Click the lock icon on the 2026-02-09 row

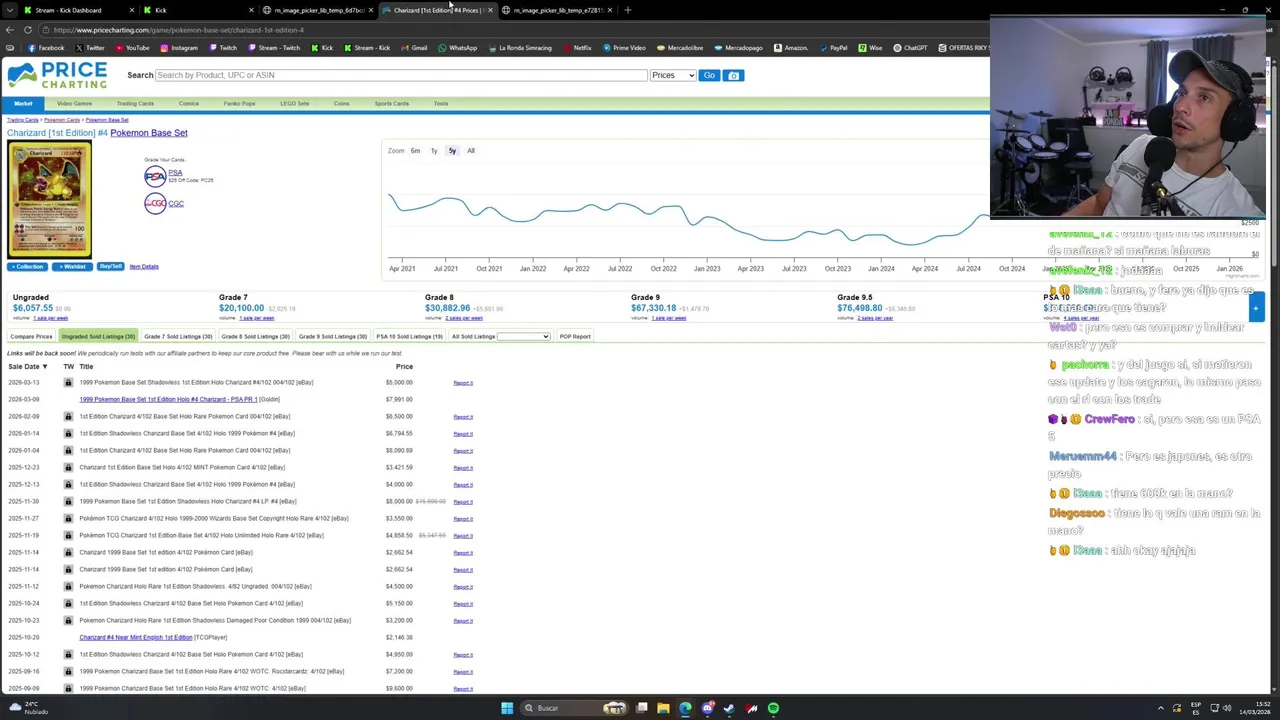68,417
